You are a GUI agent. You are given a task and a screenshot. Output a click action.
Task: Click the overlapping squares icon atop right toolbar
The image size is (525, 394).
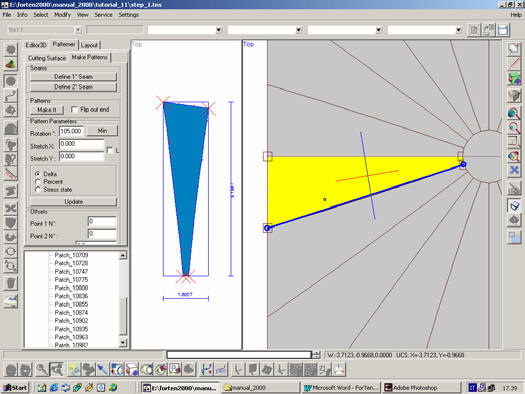pyautogui.click(x=514, y=49)
